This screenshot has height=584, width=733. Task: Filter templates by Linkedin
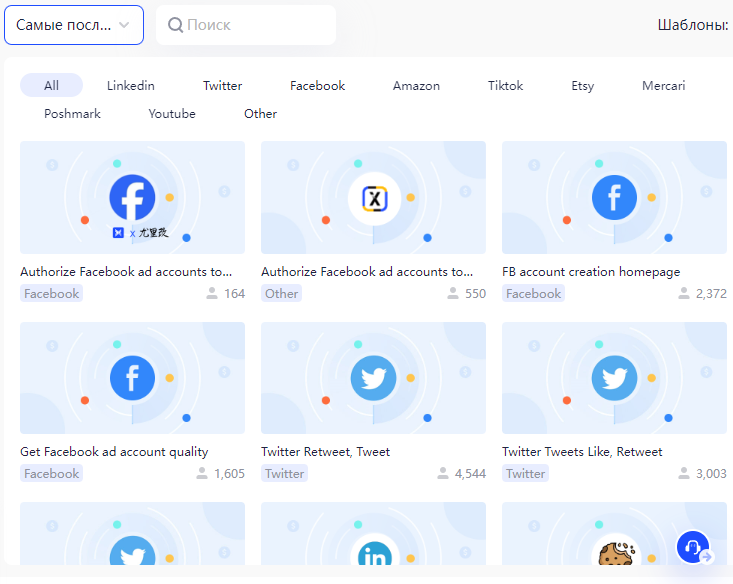pyautogui.click(x=131, y=86)
